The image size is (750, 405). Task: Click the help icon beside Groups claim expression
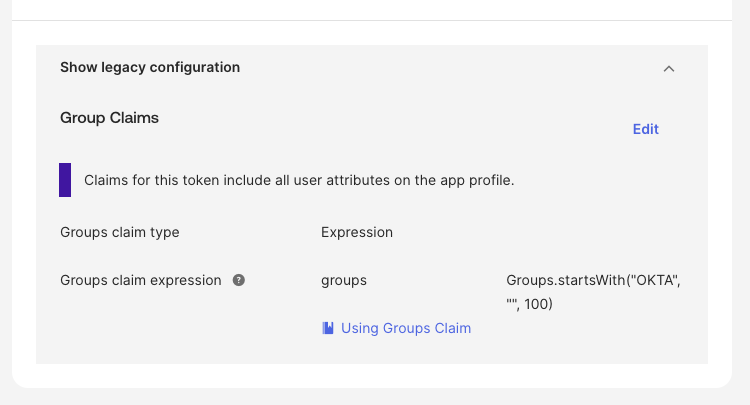(239, 280)
